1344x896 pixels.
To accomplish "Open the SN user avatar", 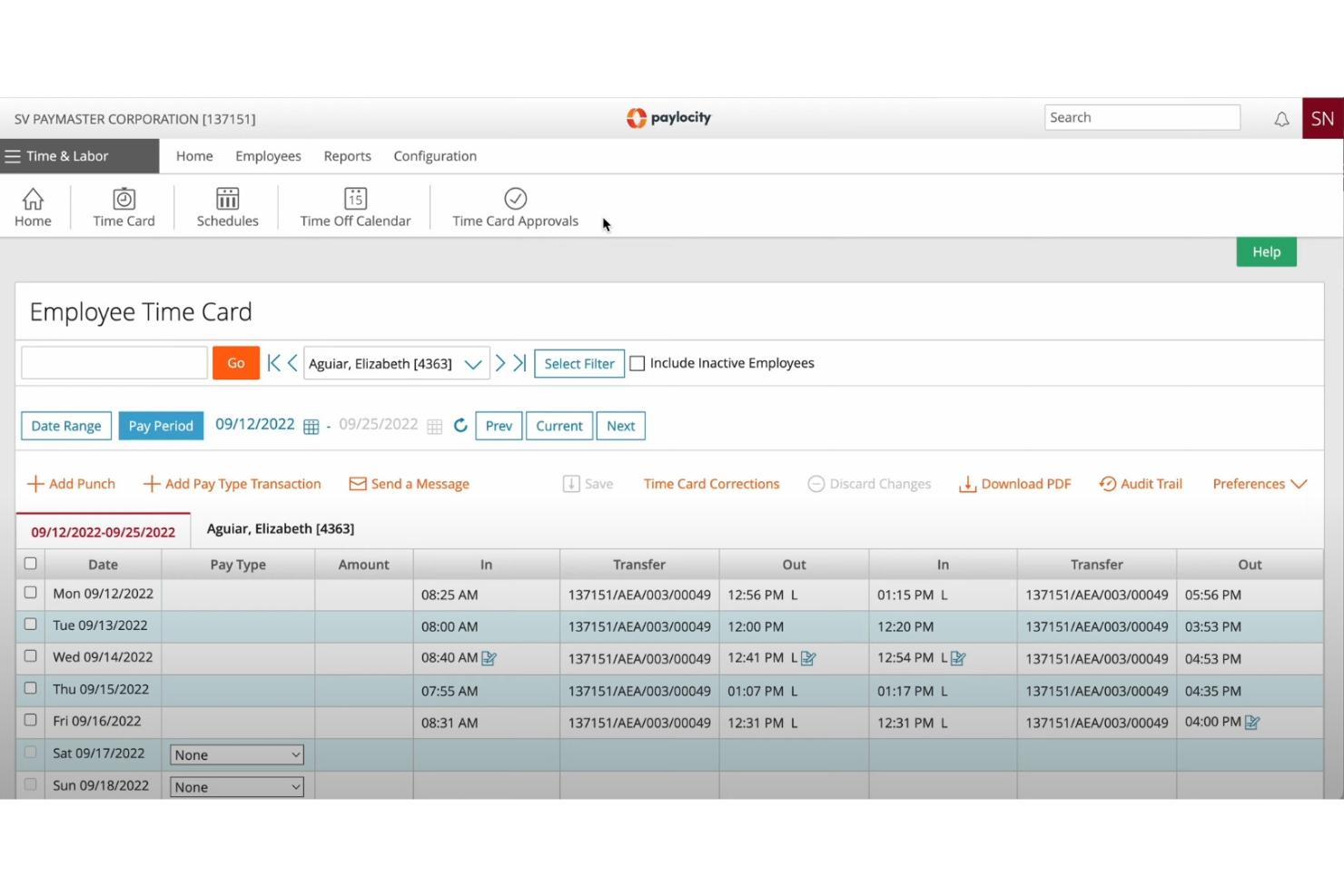I will tap(1322, 118).
